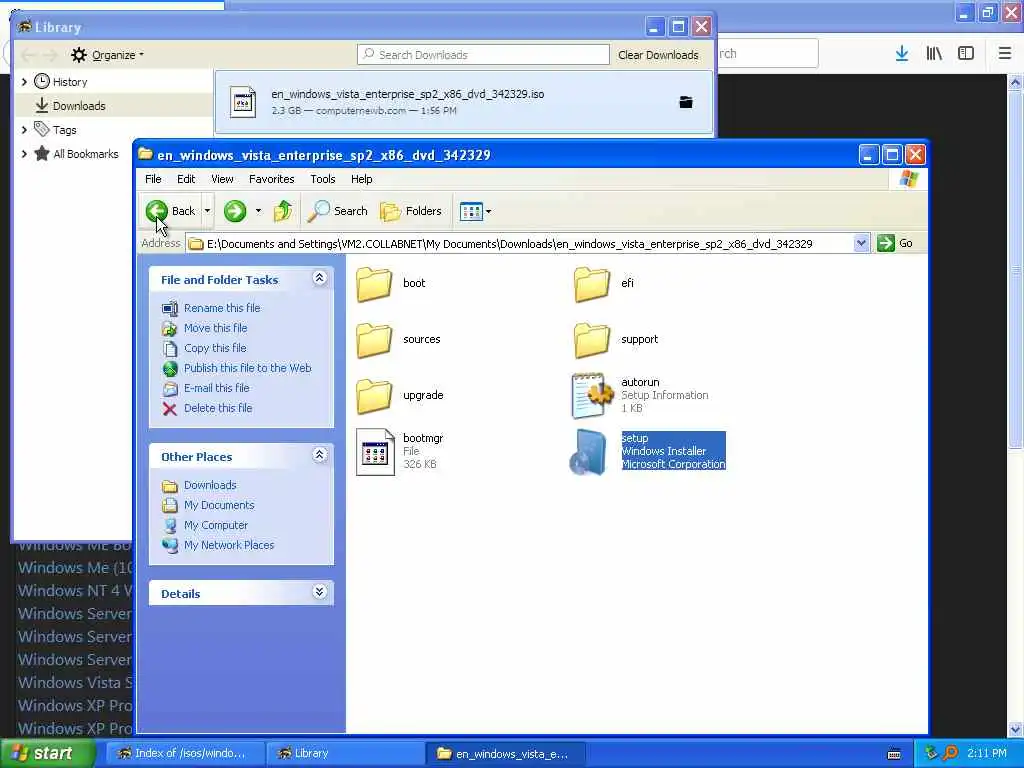Select the autorun setup information file

point(592,396)
